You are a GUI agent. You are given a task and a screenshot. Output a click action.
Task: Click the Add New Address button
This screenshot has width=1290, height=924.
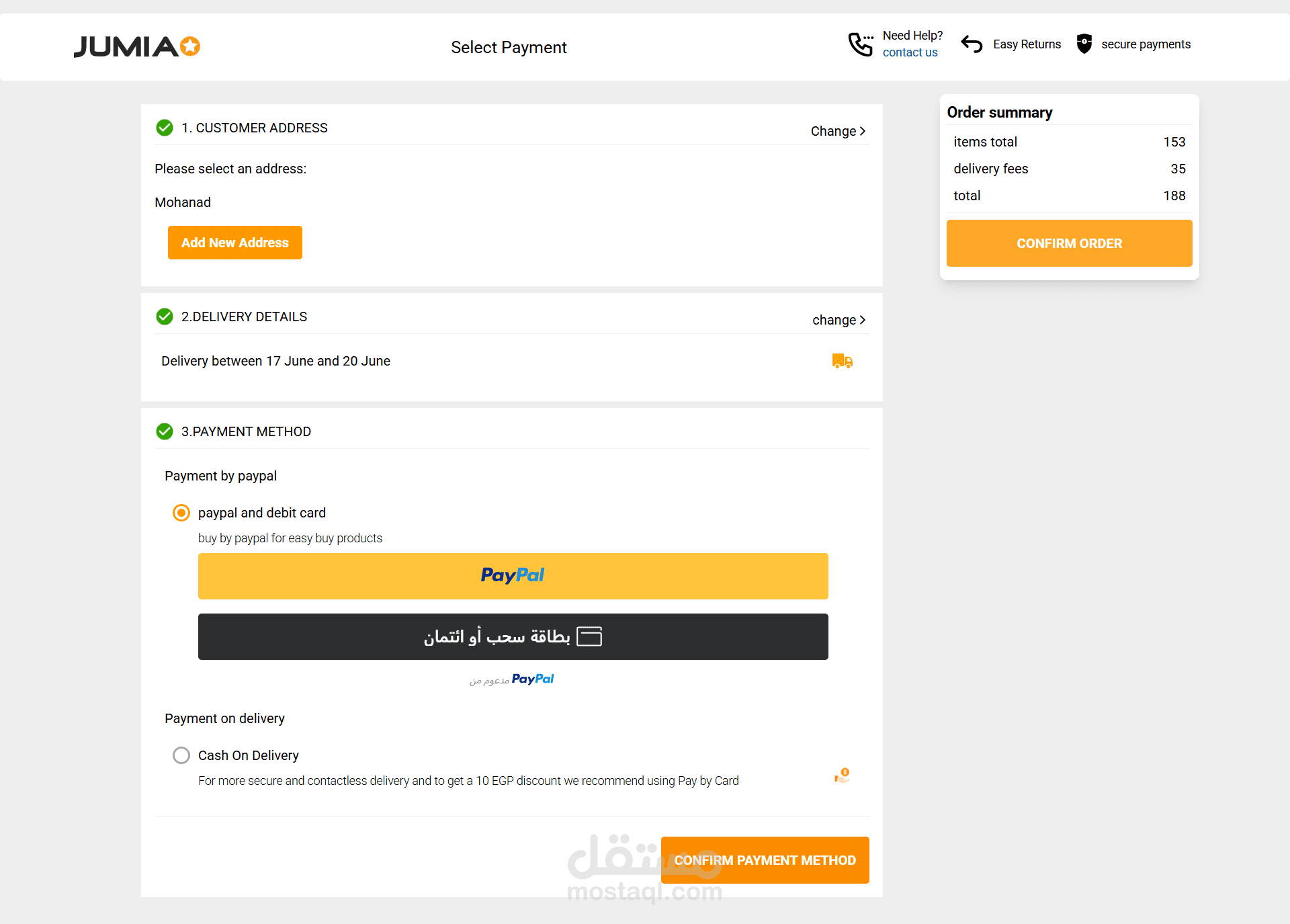click(235, 243)
